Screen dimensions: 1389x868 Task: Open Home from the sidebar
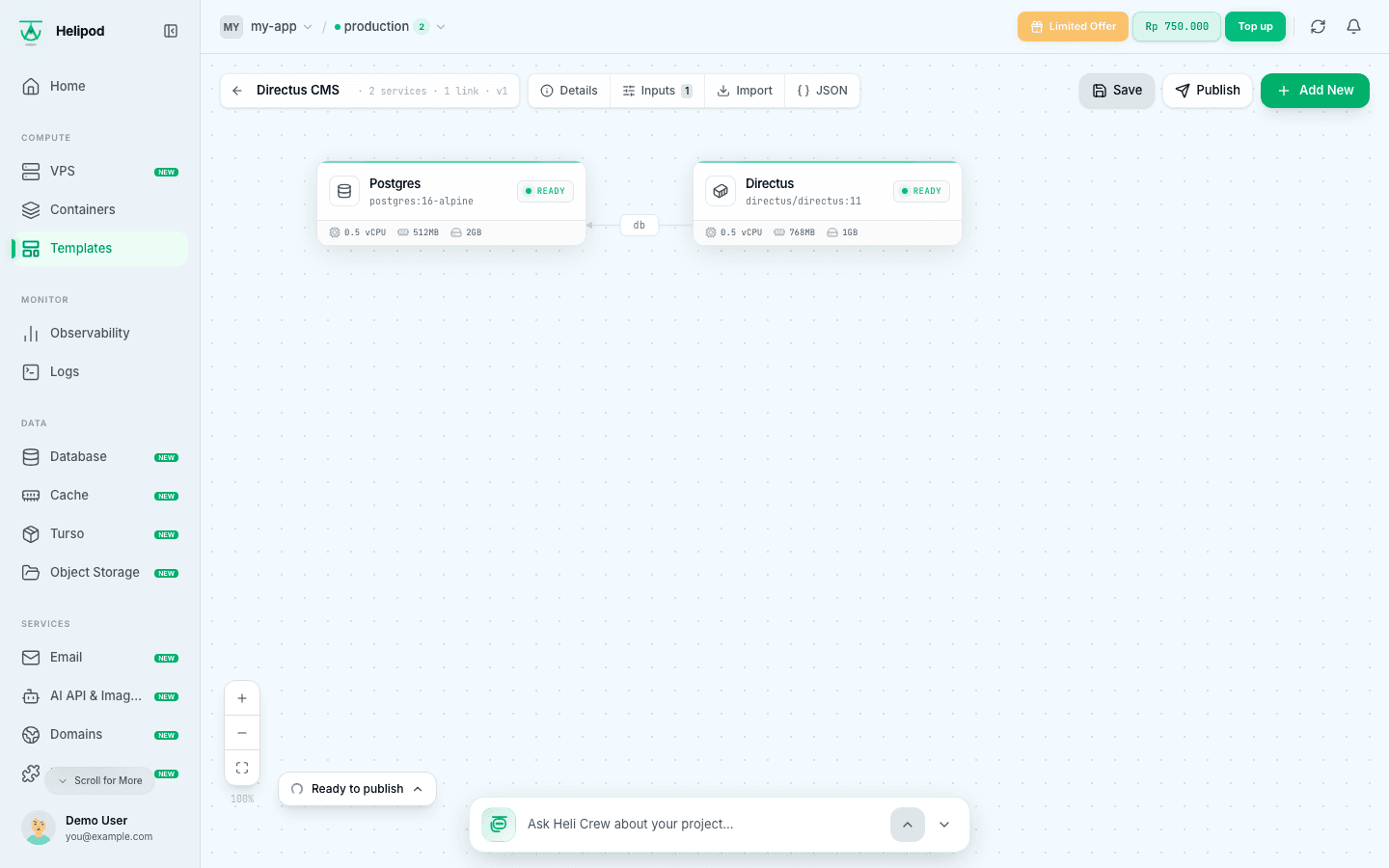coord(99,86)
